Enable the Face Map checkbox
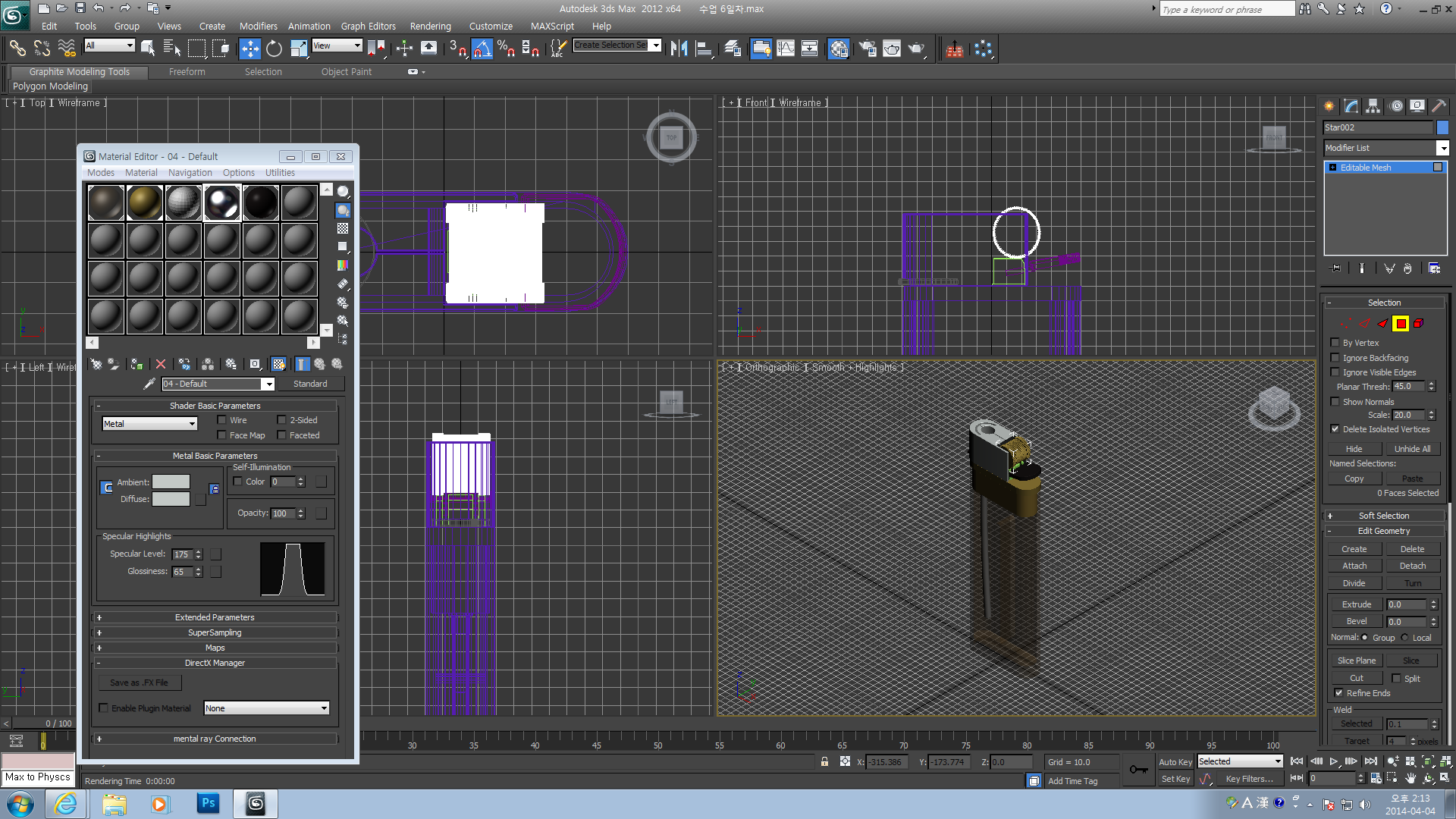This screenshot has height=819, width=1456. click(221, 435)
